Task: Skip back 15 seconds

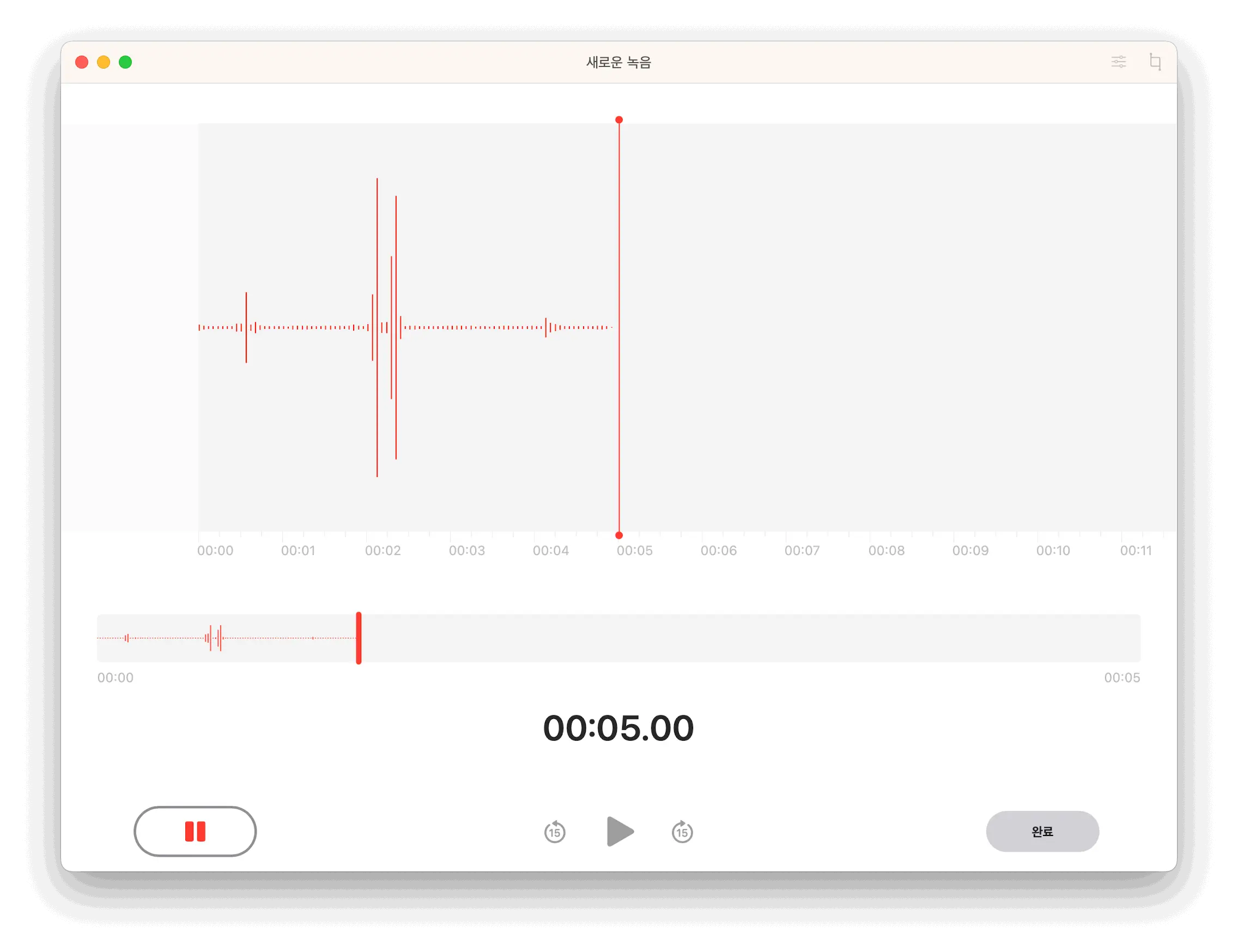Action: point(554,832)
